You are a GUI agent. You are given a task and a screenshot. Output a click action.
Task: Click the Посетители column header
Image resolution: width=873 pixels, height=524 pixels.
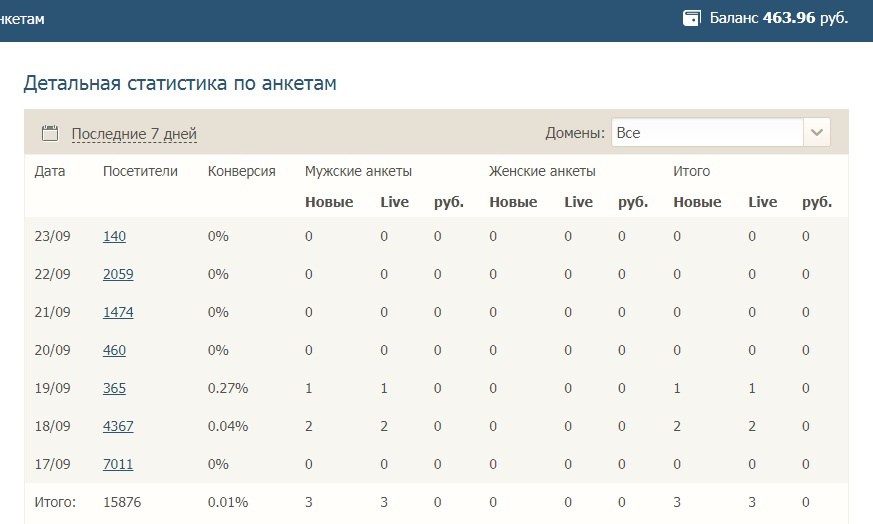tap(140, 171)
